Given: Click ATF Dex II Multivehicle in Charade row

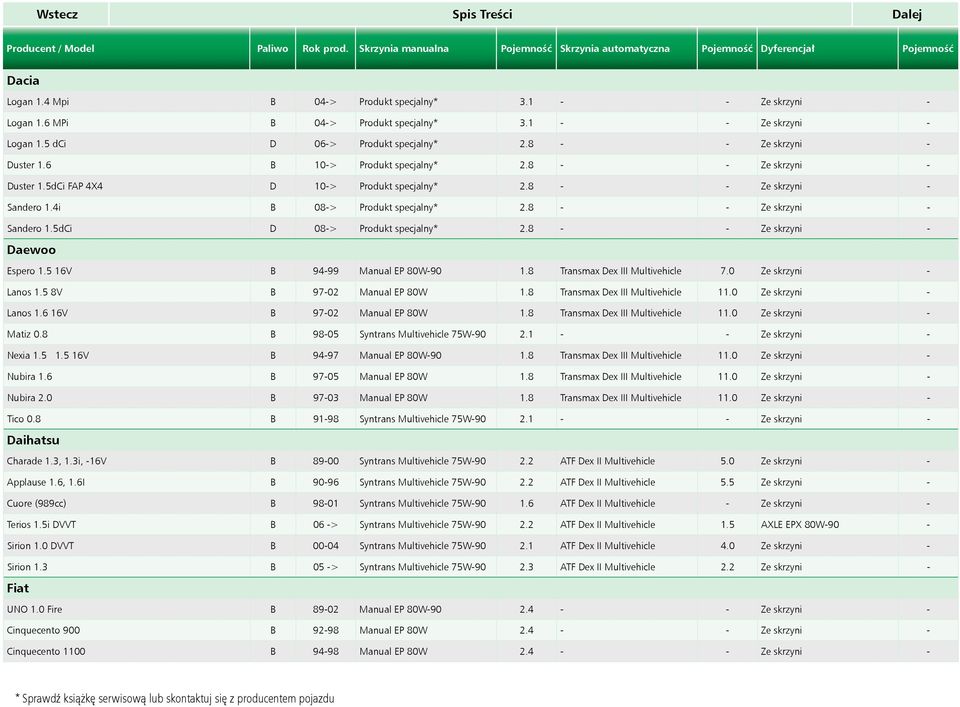Looking at the screenshot, I should tap(607, 461).
